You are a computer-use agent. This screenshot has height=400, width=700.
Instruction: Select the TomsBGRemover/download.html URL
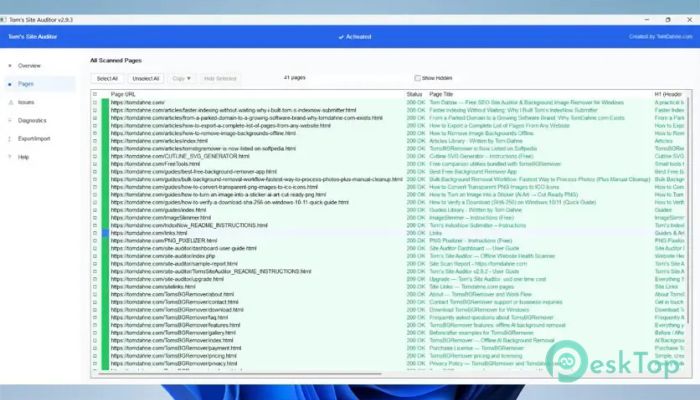click(177, 310)
